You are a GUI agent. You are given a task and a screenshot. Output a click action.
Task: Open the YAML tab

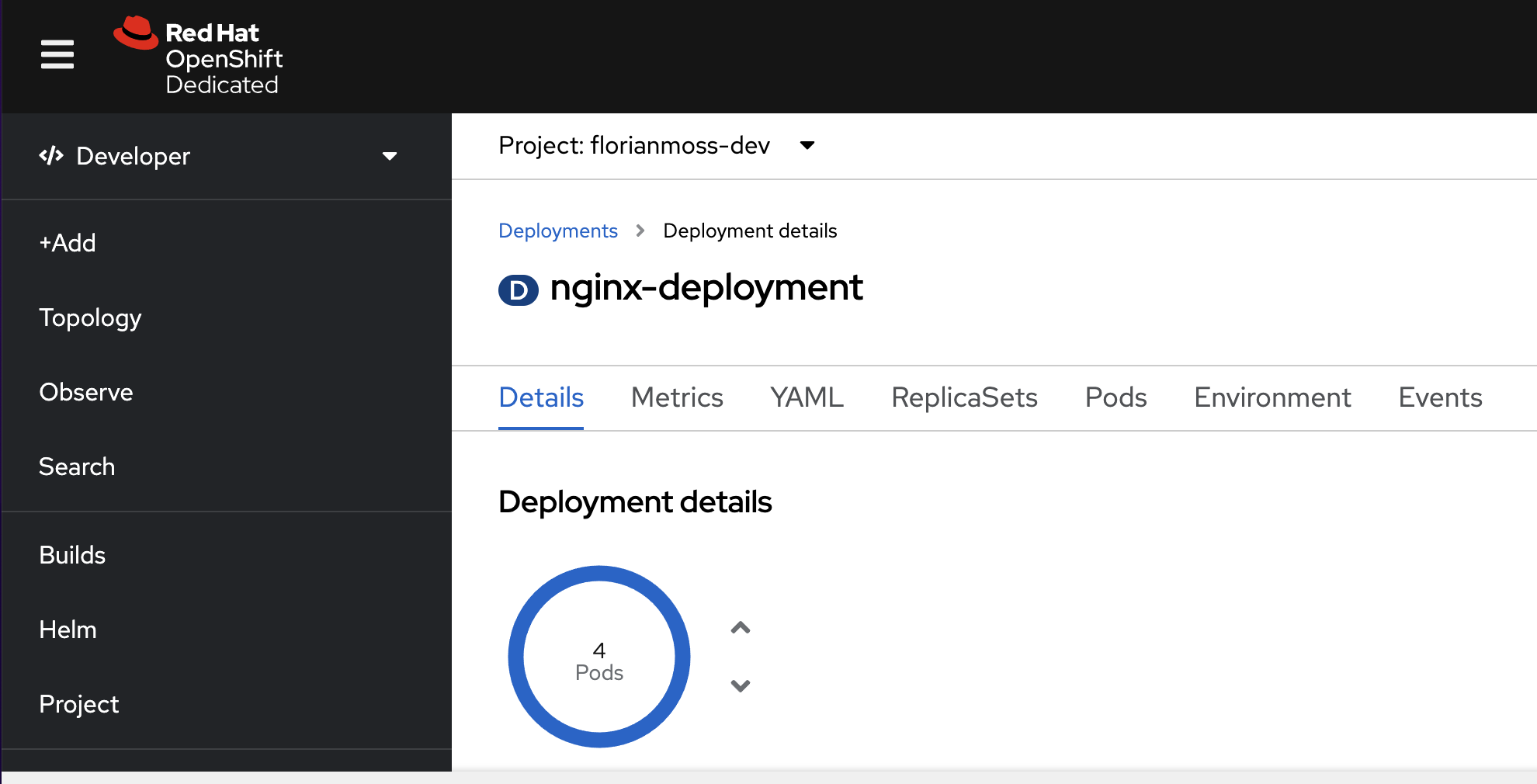pyautogui.click(x=807, y=397)
